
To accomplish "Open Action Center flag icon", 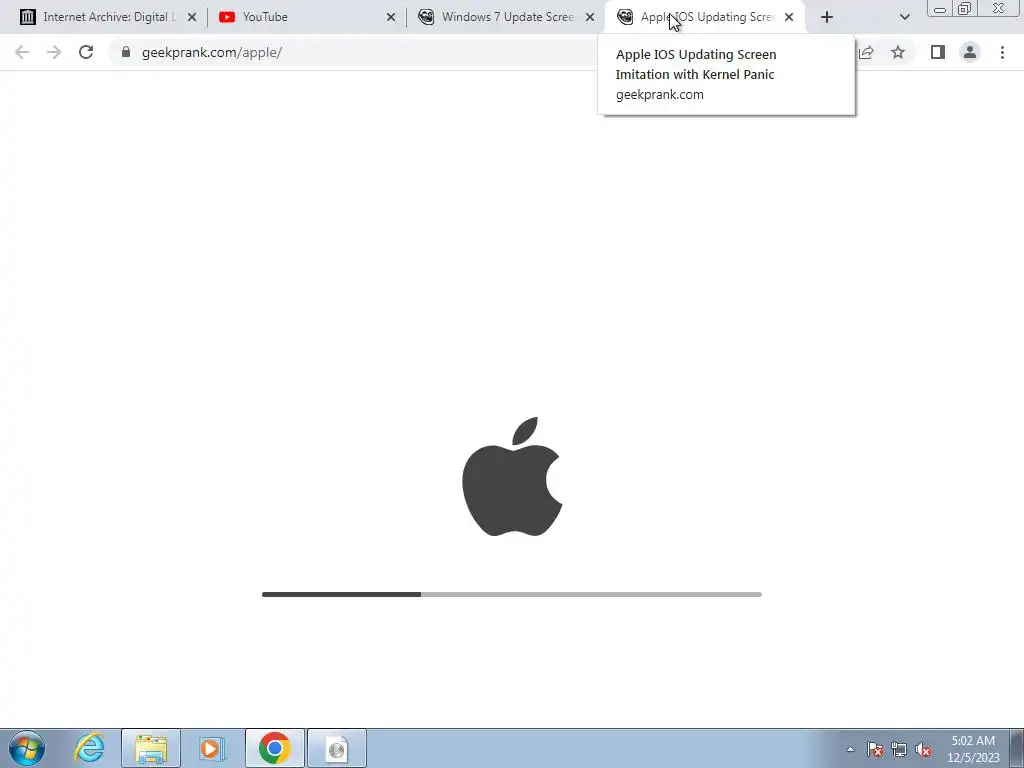I will pos(875,749).
